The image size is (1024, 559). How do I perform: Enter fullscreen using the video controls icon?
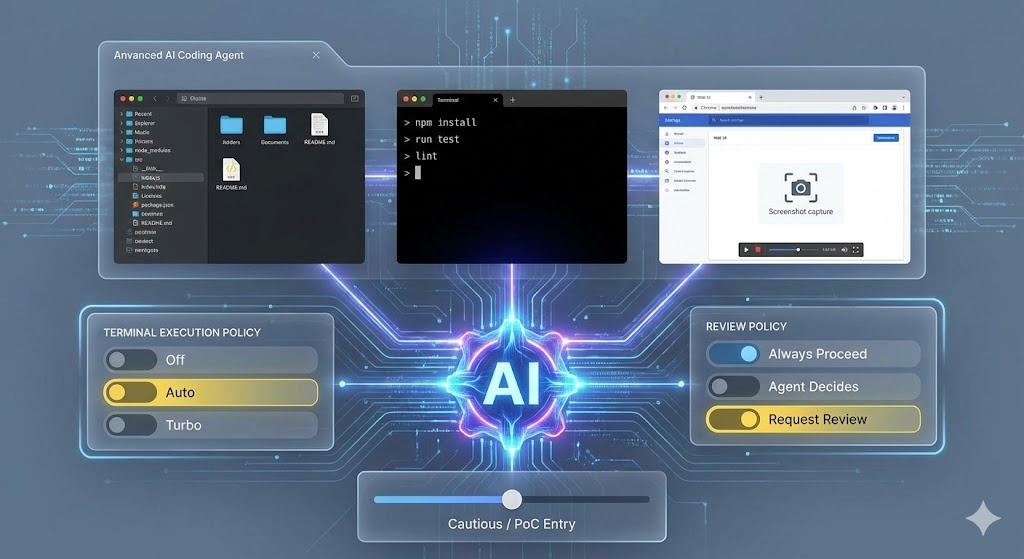pos(855,249)
